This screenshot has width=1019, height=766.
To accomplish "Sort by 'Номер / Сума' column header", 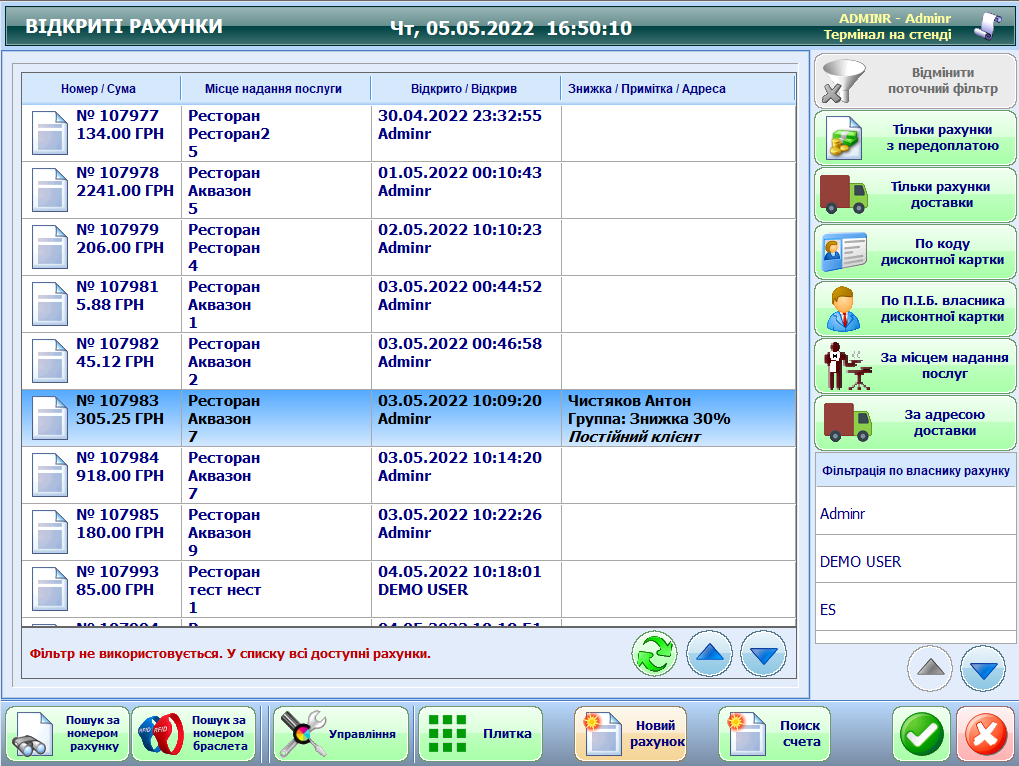I will pos(98,89).
